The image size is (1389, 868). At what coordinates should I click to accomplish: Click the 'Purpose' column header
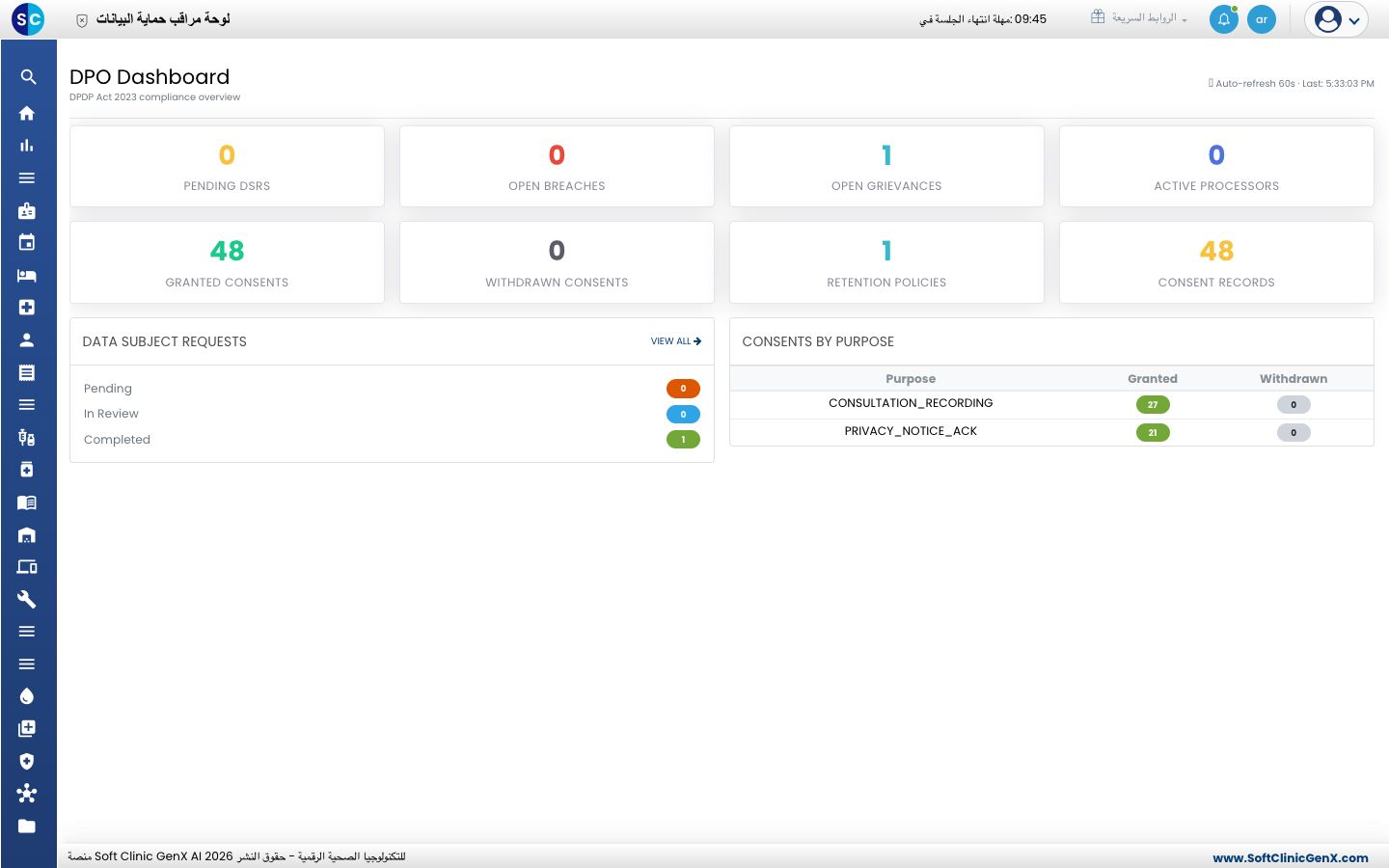[x=911, y=379]
